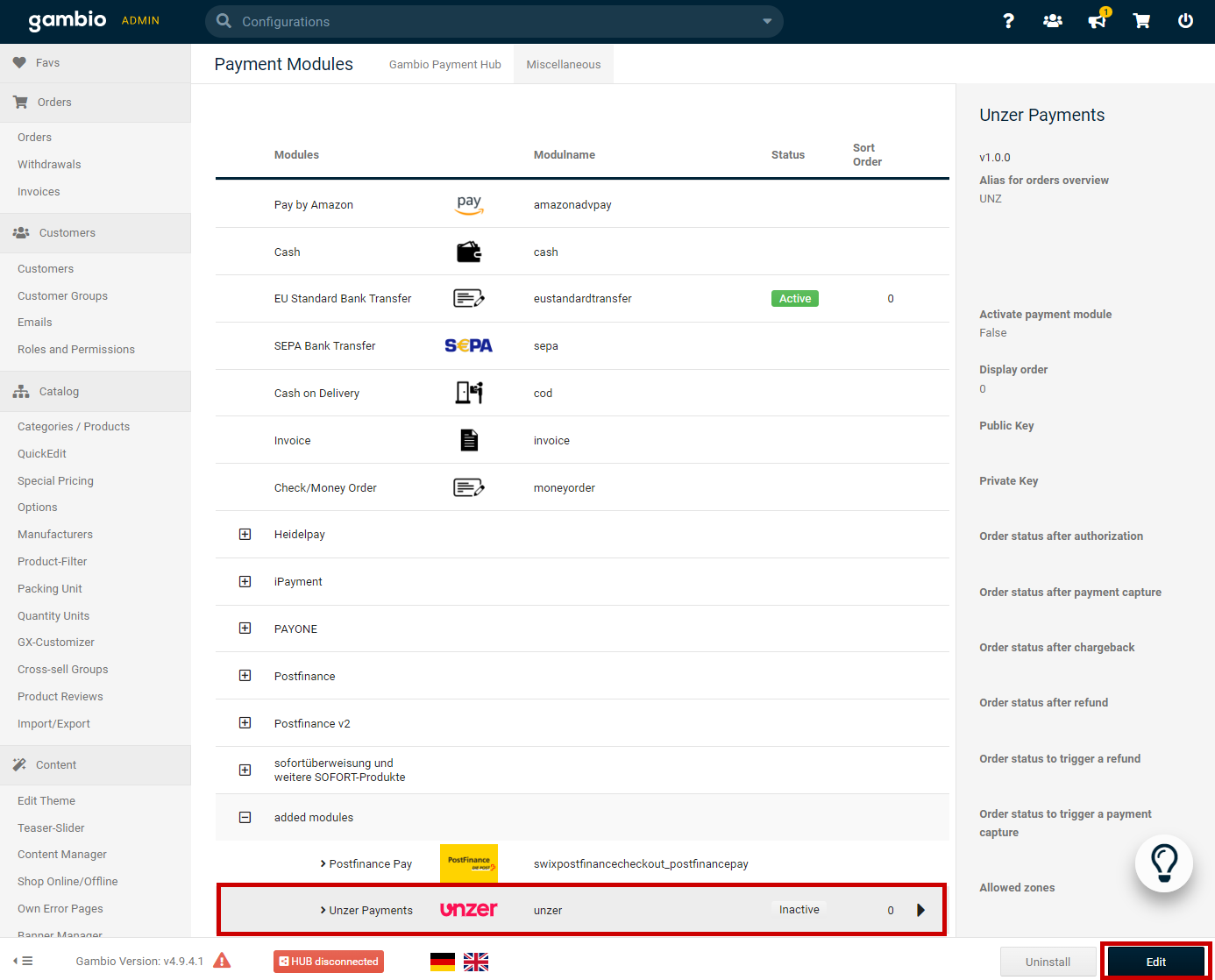Click the search magnifier icon
Image resolution: width=1215 pixels, height=980 pixels.
click(x=224, y=21)
